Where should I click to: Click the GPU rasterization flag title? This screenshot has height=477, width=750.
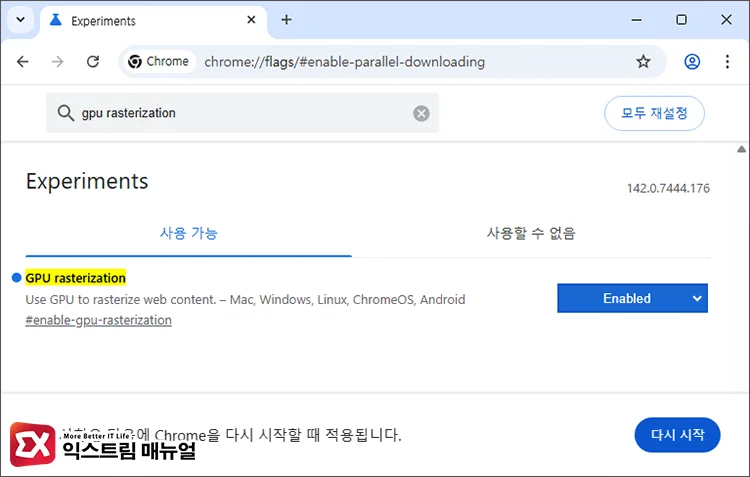tap(76, 278)
